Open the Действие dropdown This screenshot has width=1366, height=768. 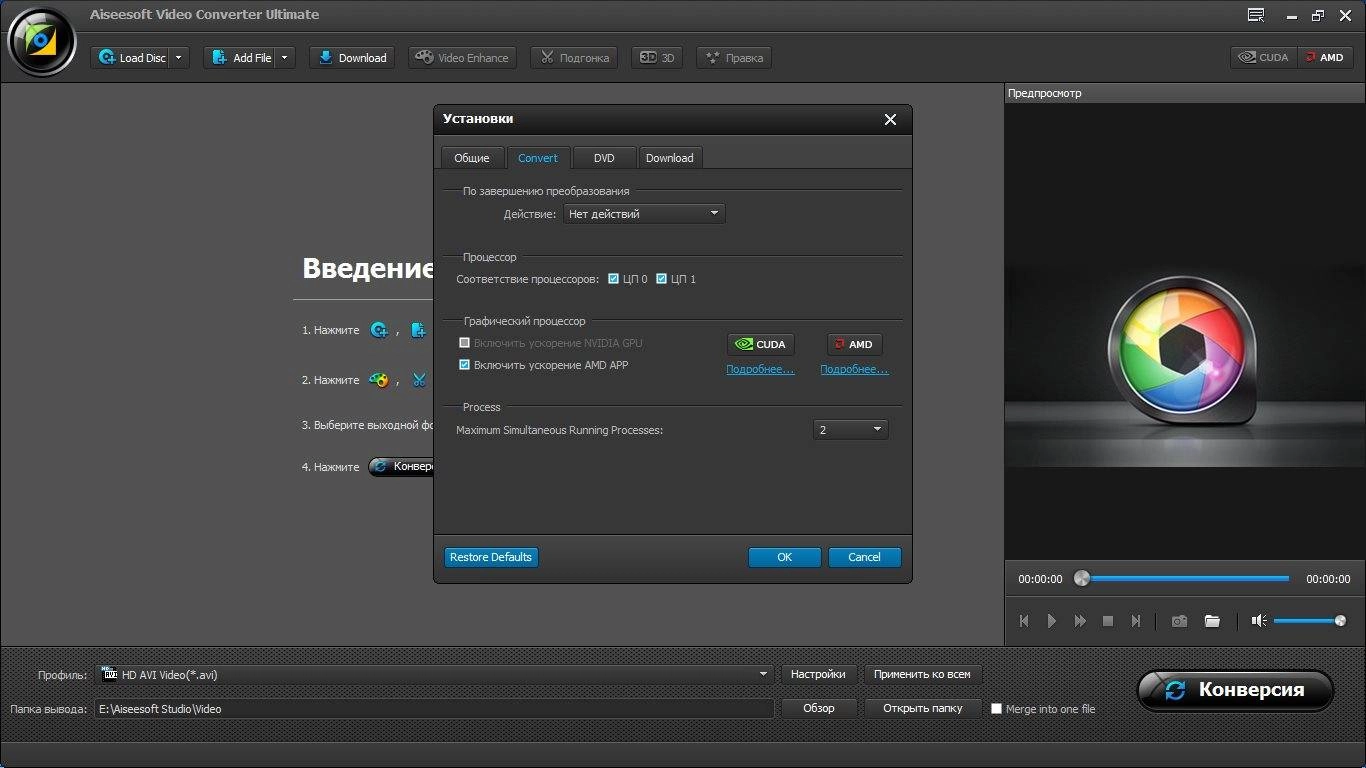coord(644,214)
